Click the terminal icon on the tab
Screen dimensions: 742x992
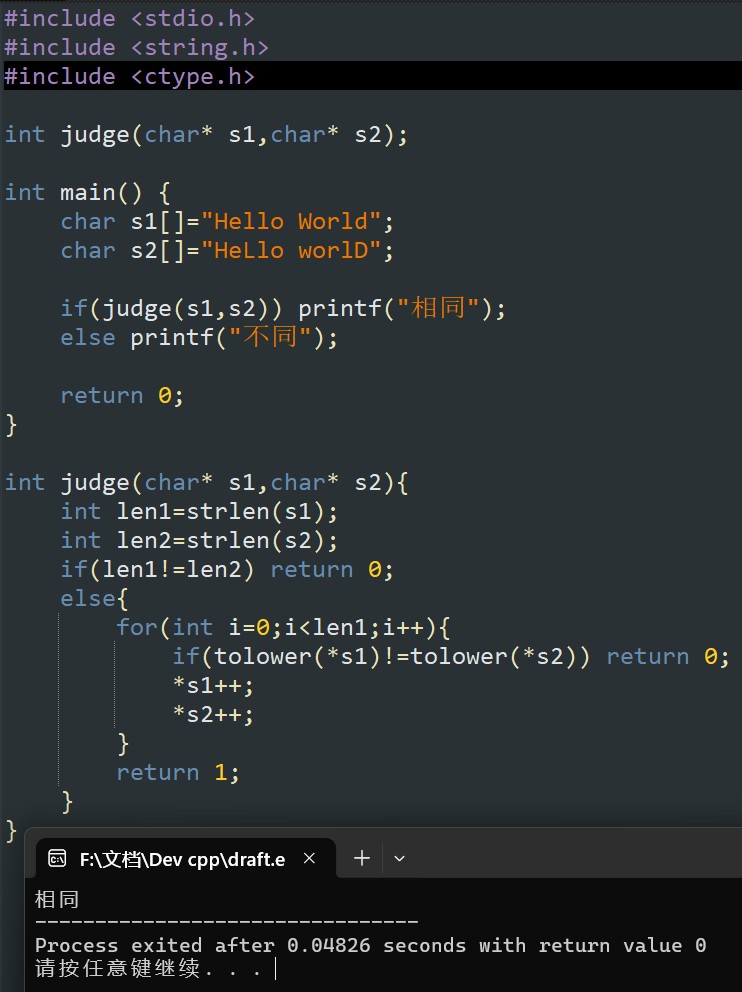(x=57, y=859)
